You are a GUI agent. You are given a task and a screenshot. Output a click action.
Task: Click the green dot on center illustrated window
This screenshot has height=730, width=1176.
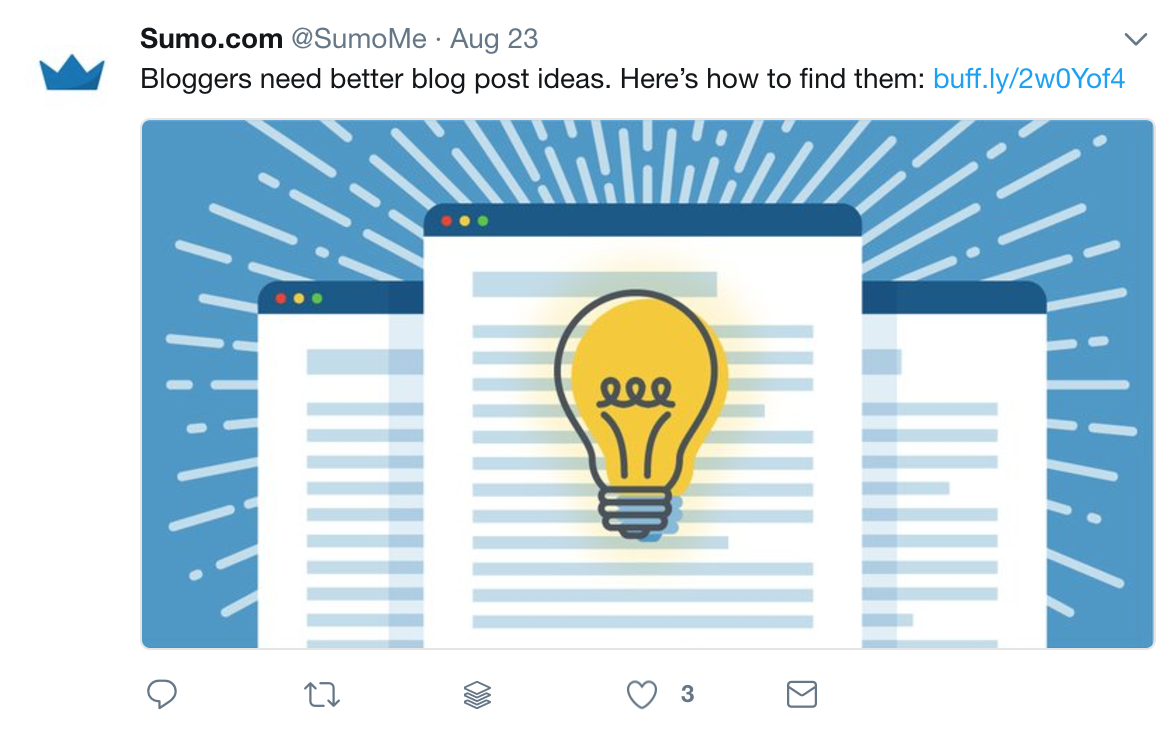483,221
